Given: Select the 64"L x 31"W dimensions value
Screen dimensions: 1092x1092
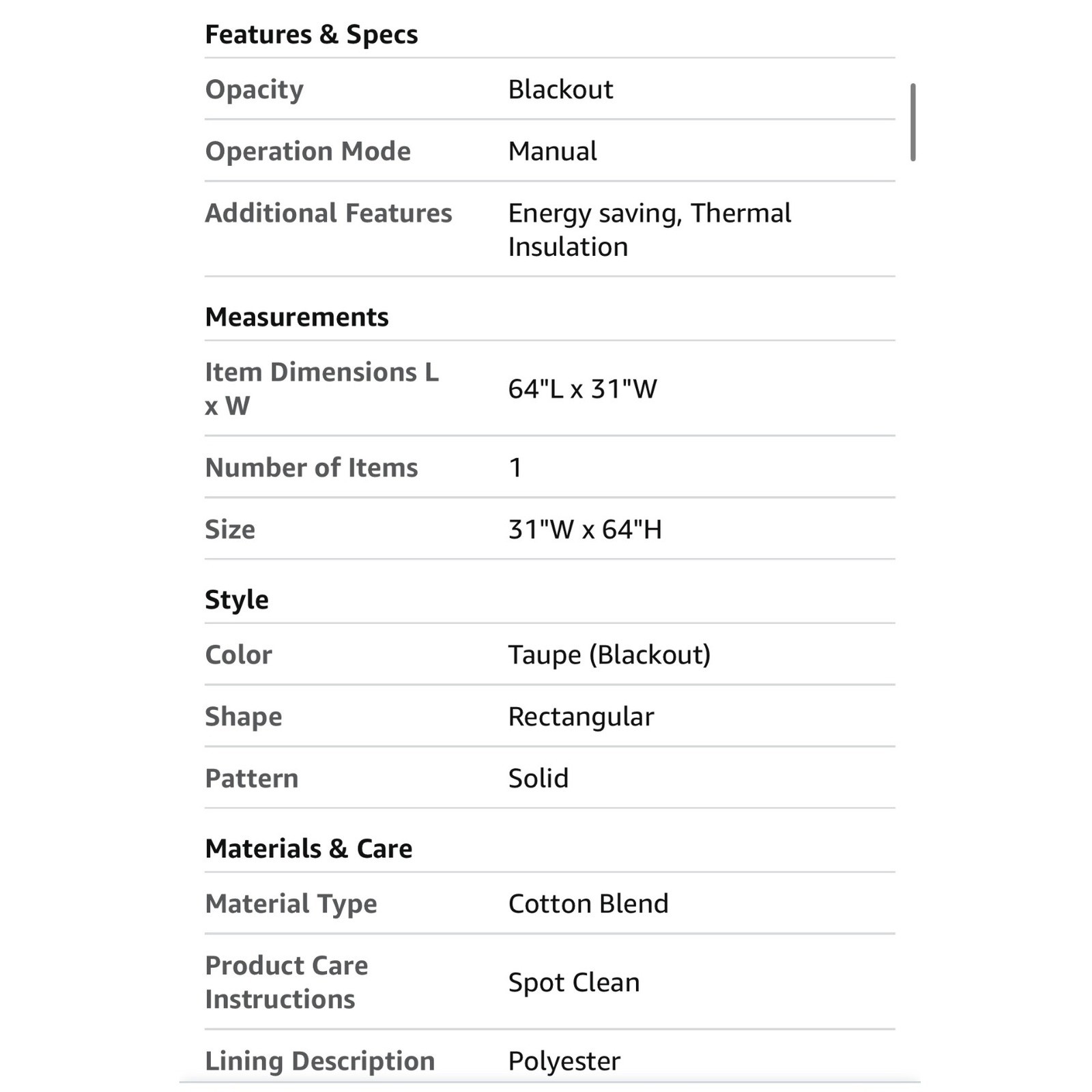Looking at the screenshot, I should tap(582, 389).
